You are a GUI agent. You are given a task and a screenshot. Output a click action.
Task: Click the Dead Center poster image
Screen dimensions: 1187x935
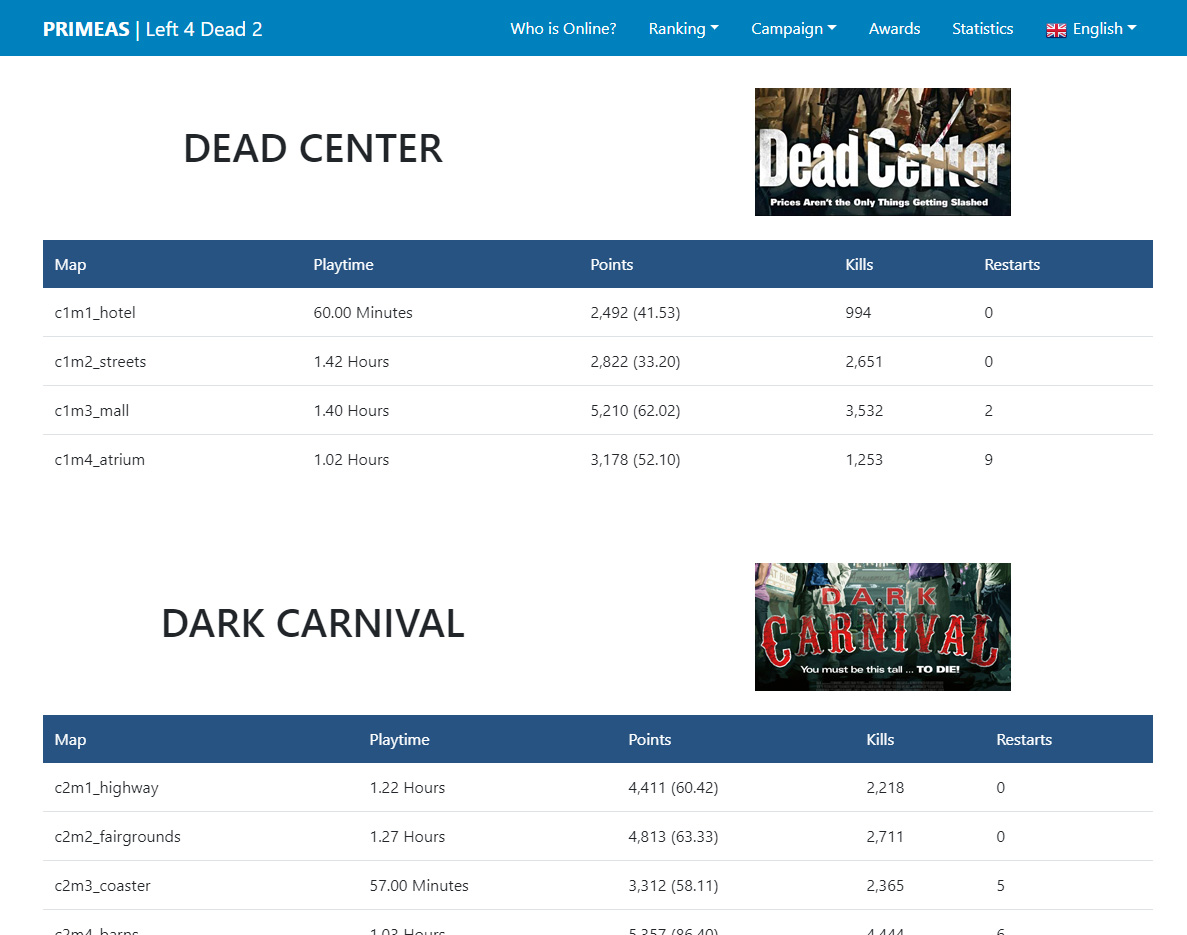coord(883,151)
